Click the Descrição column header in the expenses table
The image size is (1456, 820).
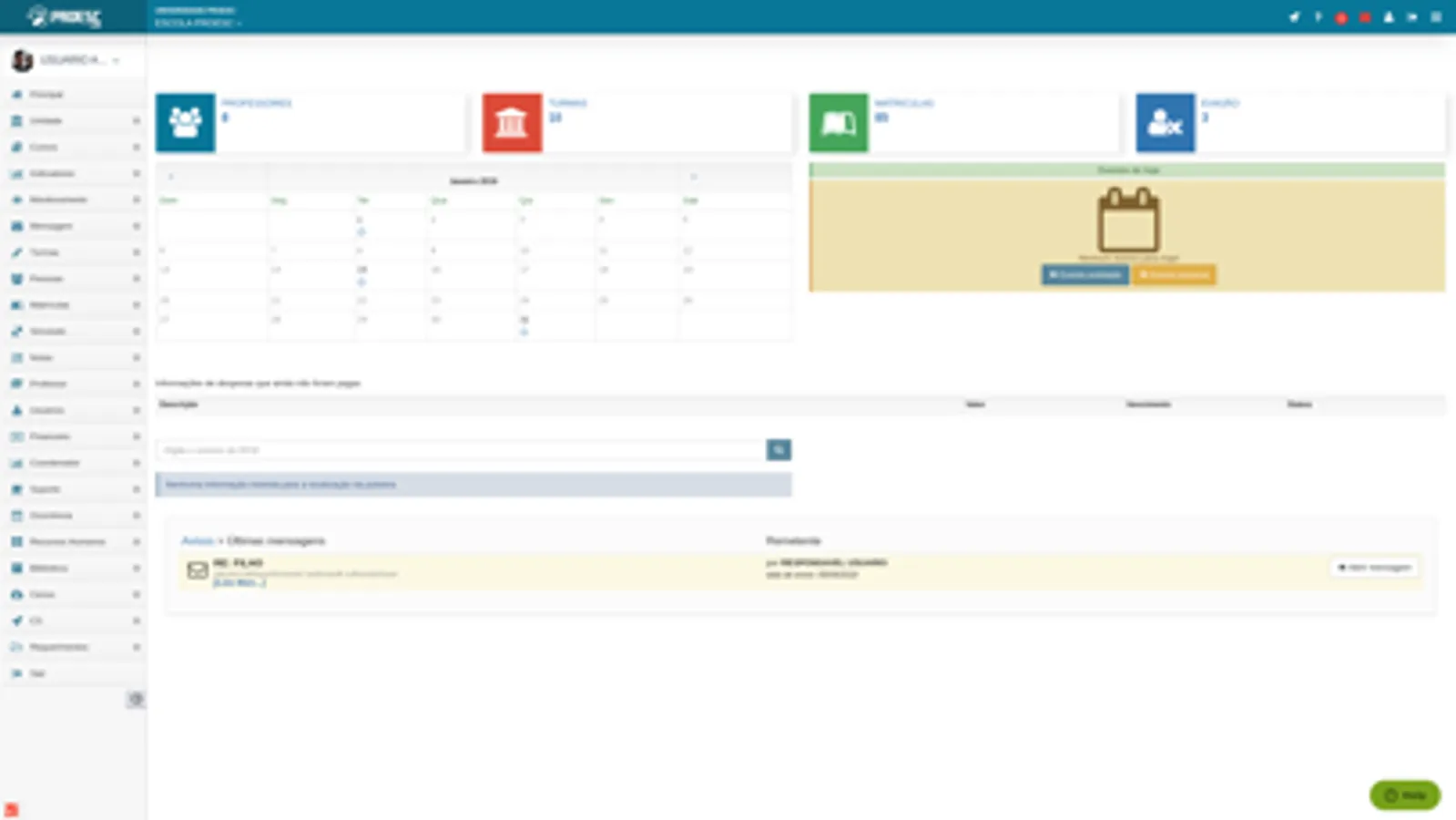pyautogui.click(x=178, y=404)
